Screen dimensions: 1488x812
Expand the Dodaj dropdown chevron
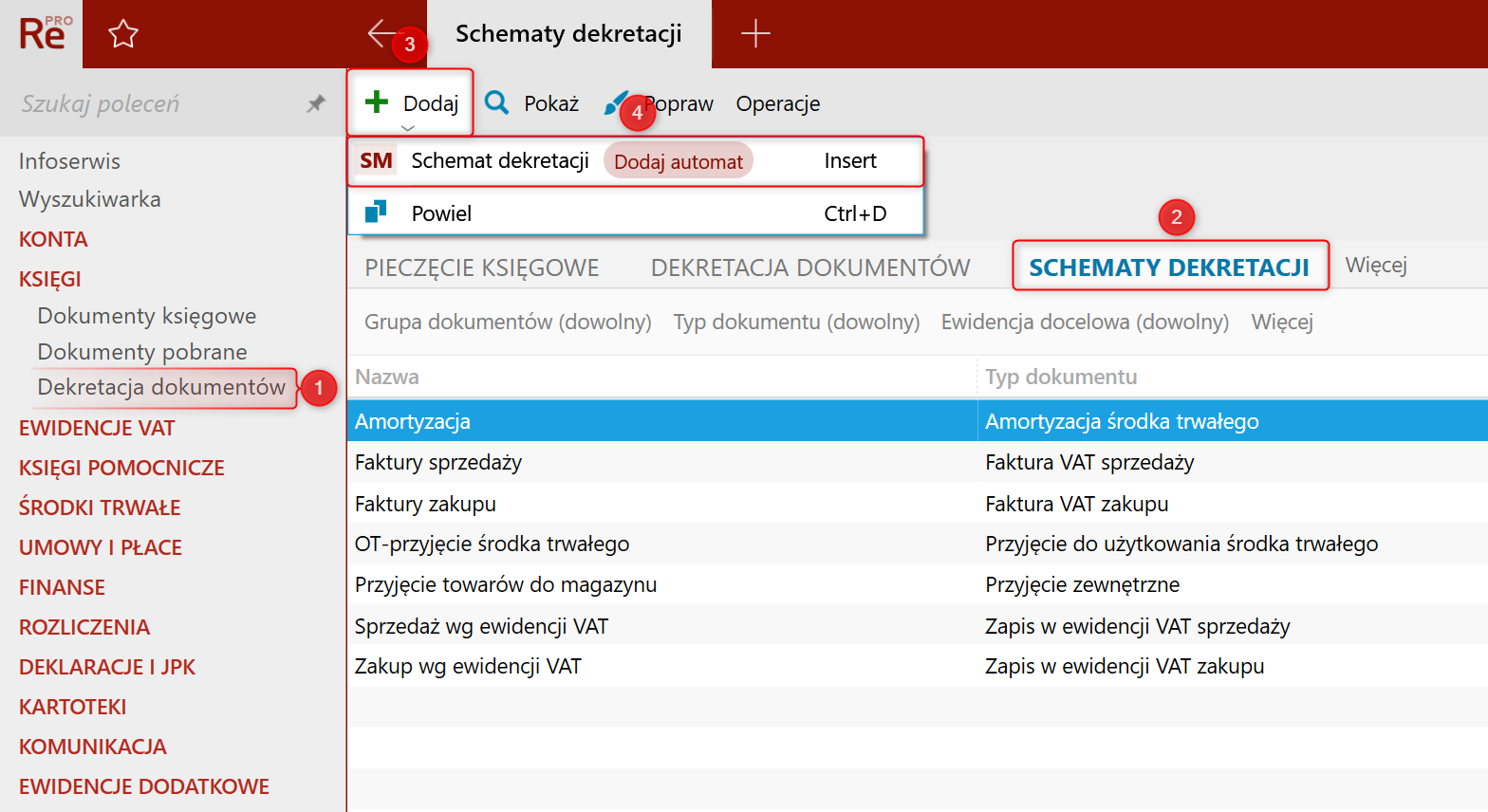pyautogui.click(x=408, y=128)
